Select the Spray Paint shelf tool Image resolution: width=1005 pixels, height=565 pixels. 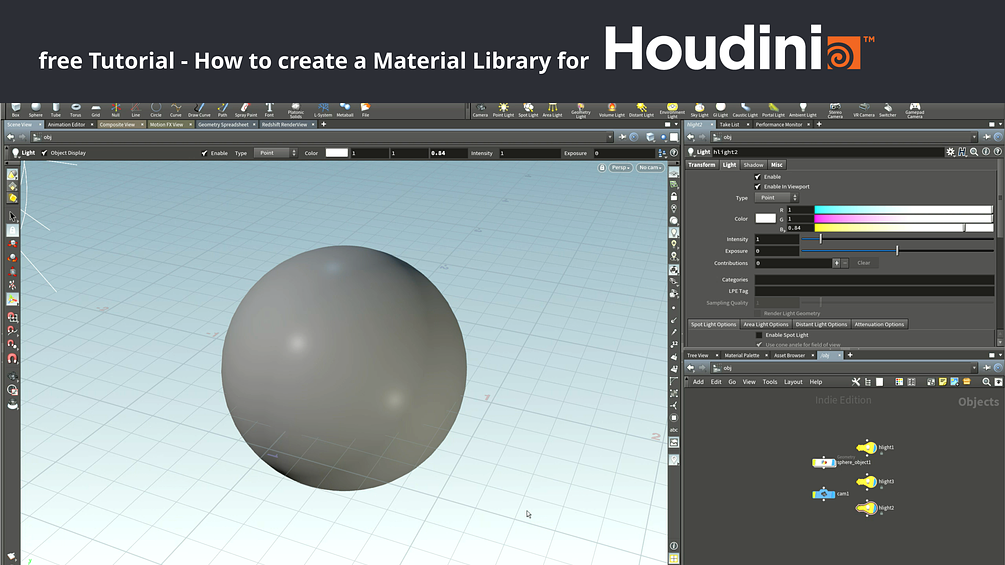(x=245, y=110)
